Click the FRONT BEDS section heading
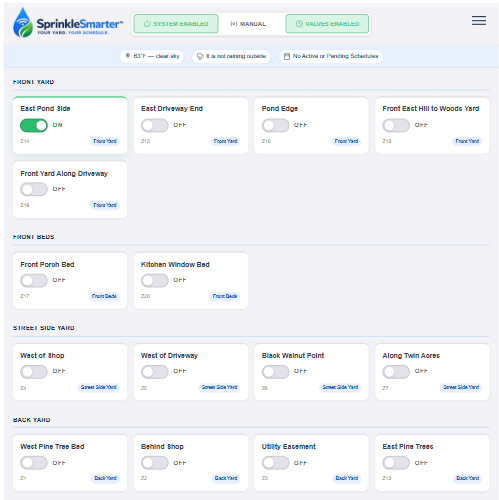Screen dimensions: 499x500 coord(33,237)
